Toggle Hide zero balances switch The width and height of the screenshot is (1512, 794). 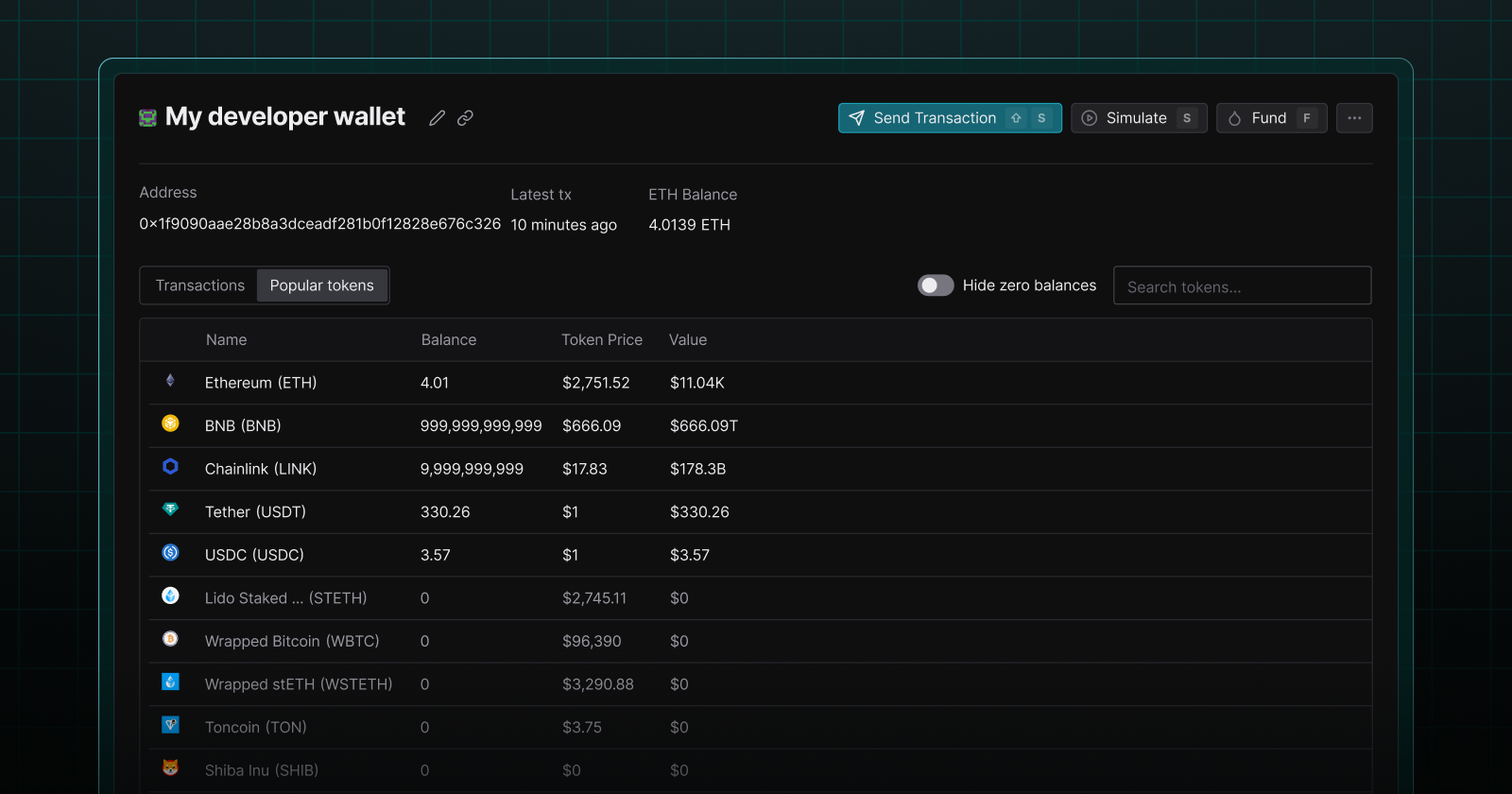(936, 285)
